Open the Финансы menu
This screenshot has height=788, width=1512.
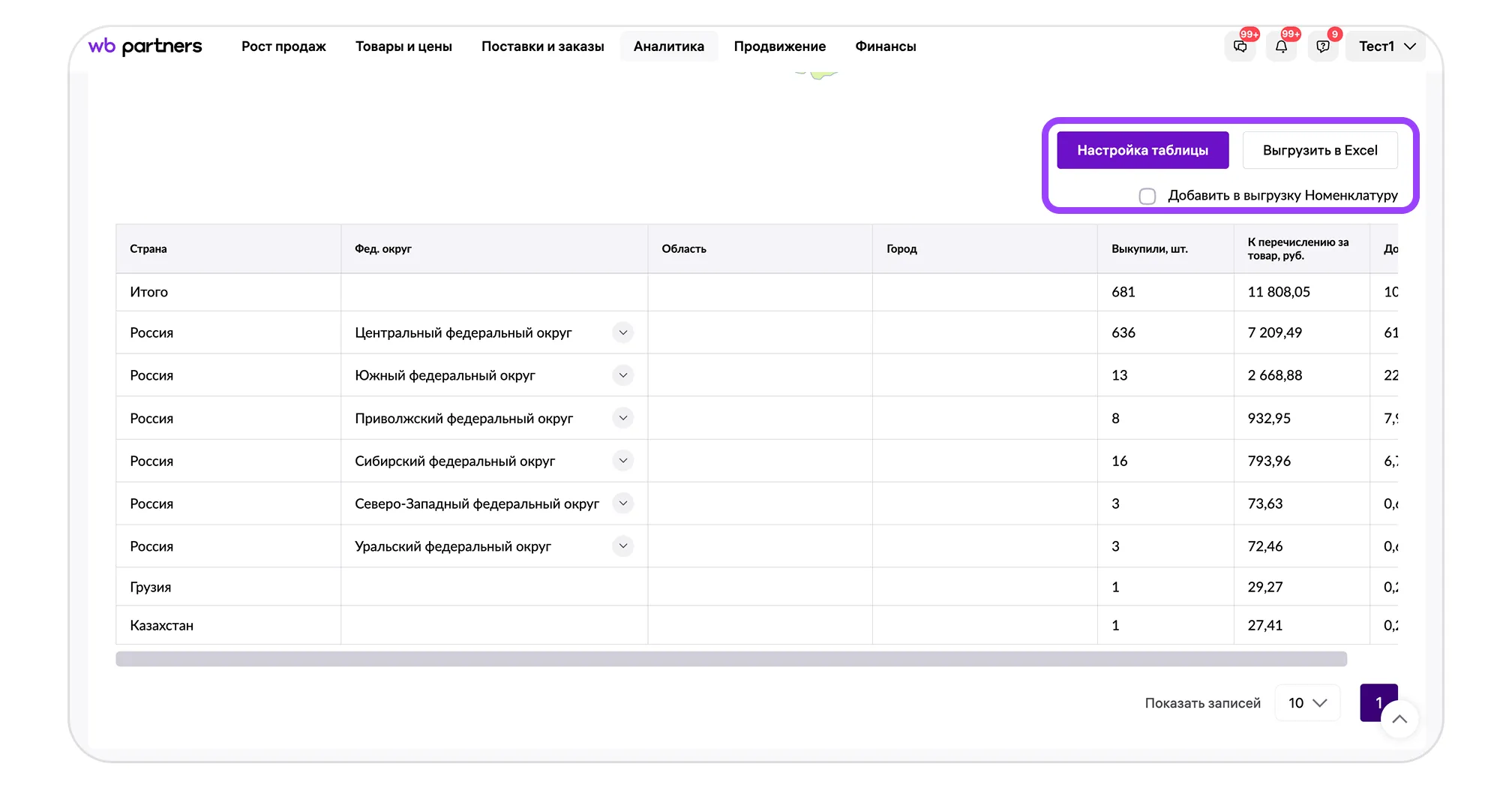pos(885,47)
